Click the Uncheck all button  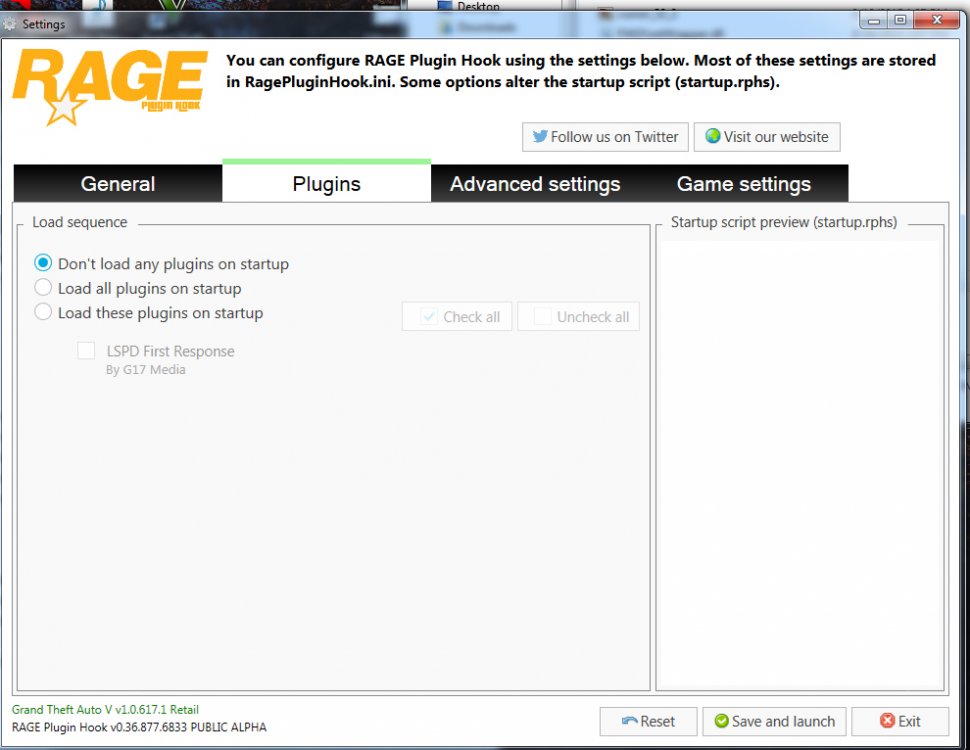pos(578,316)
